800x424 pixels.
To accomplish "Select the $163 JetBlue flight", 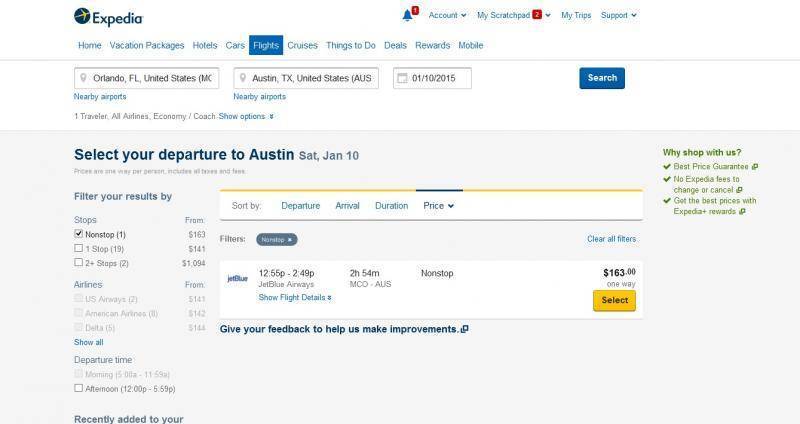I will [614, 300].
